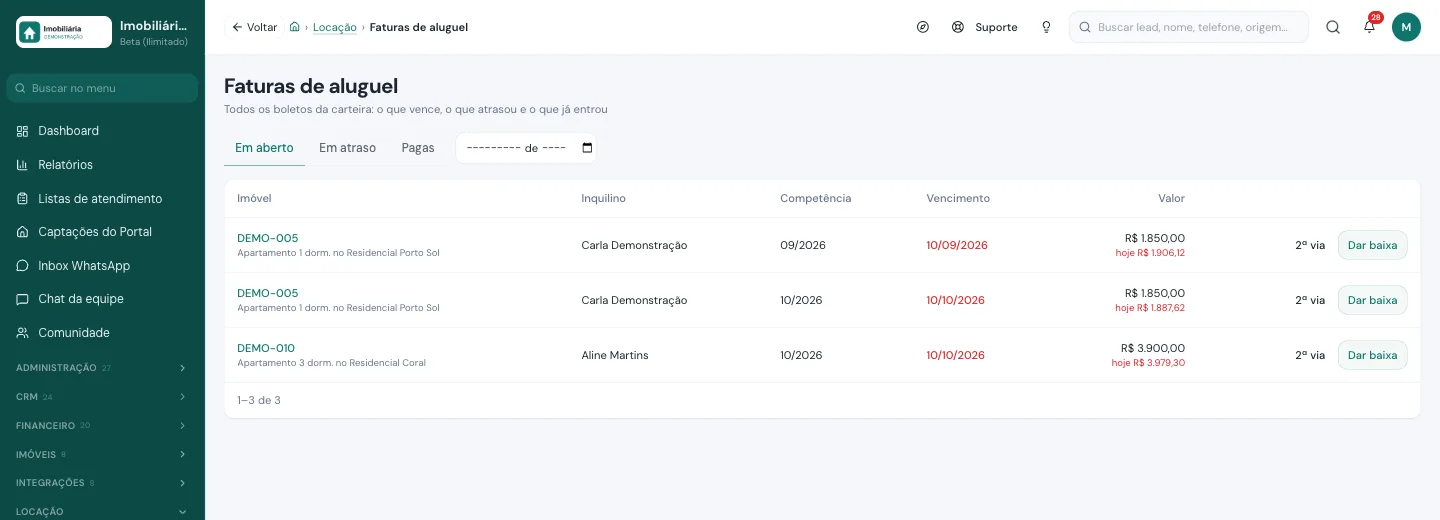
Task: Expand the CRM sidebar section
Action: coord(102,397)
